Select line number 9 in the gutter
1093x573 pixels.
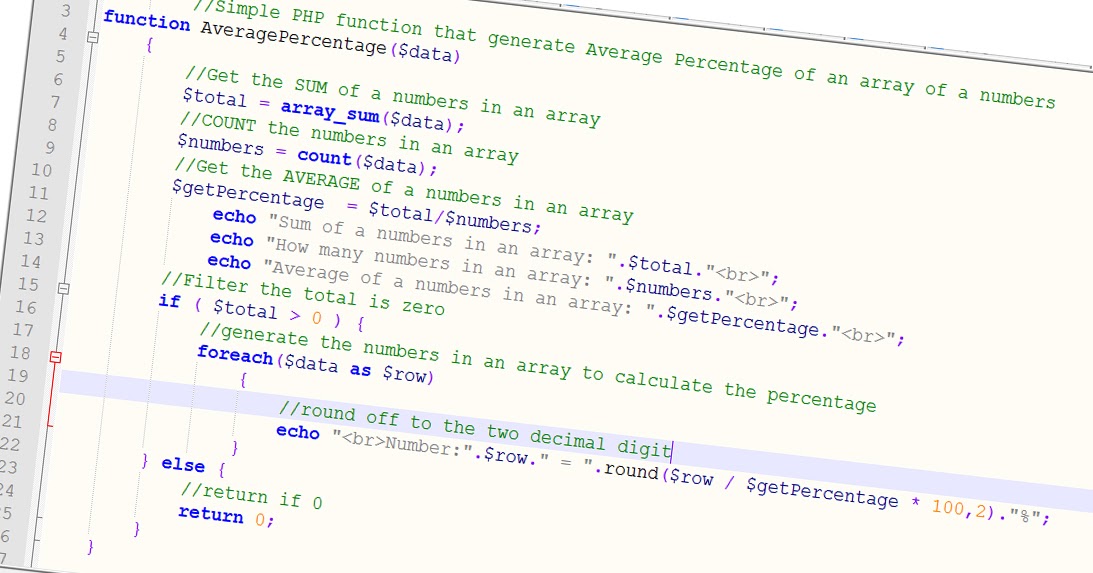(x=50, y=148)
